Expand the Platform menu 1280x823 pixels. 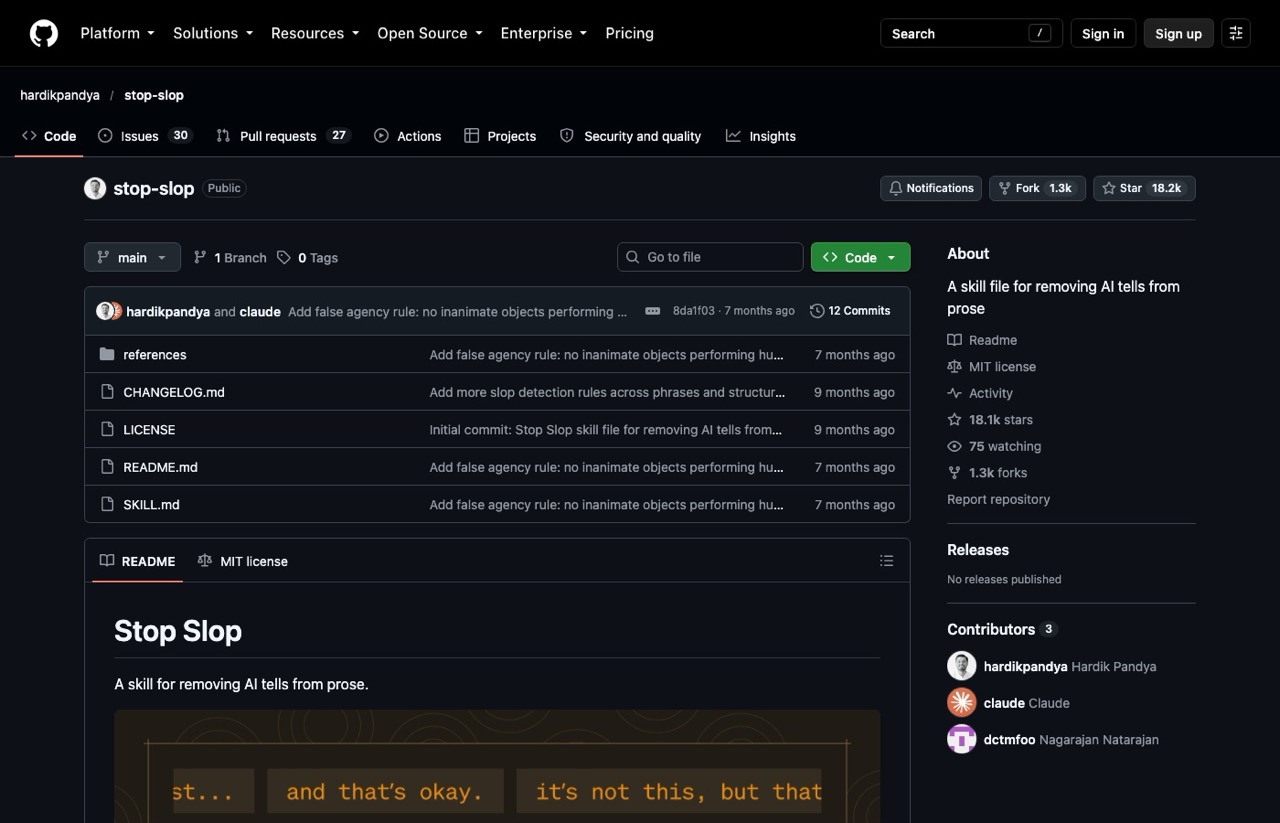click(x=117, y=33)
